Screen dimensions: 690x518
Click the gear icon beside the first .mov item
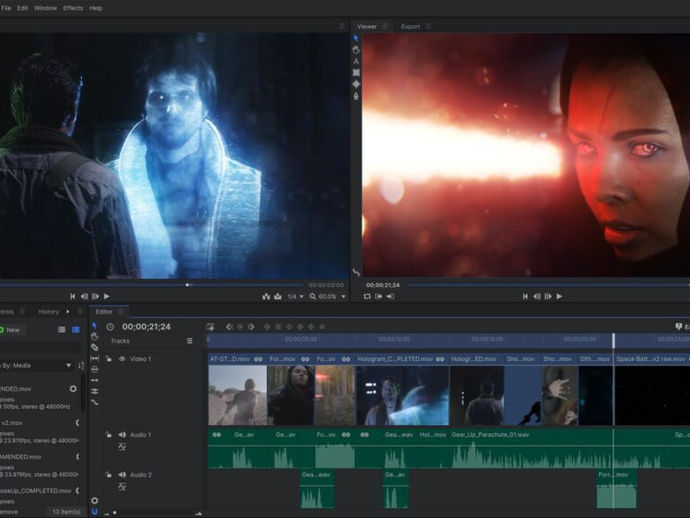[x=73, y=388]
